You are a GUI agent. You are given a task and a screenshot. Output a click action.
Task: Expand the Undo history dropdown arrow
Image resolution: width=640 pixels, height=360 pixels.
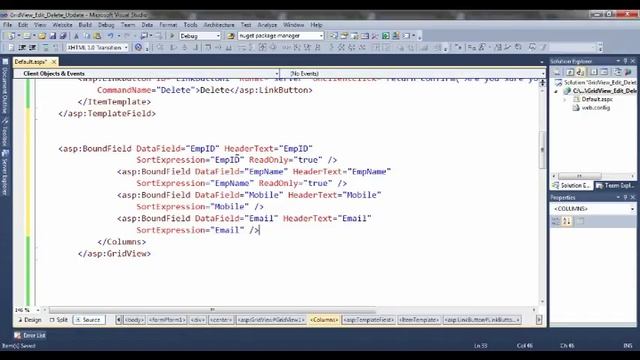click(119, 36)
